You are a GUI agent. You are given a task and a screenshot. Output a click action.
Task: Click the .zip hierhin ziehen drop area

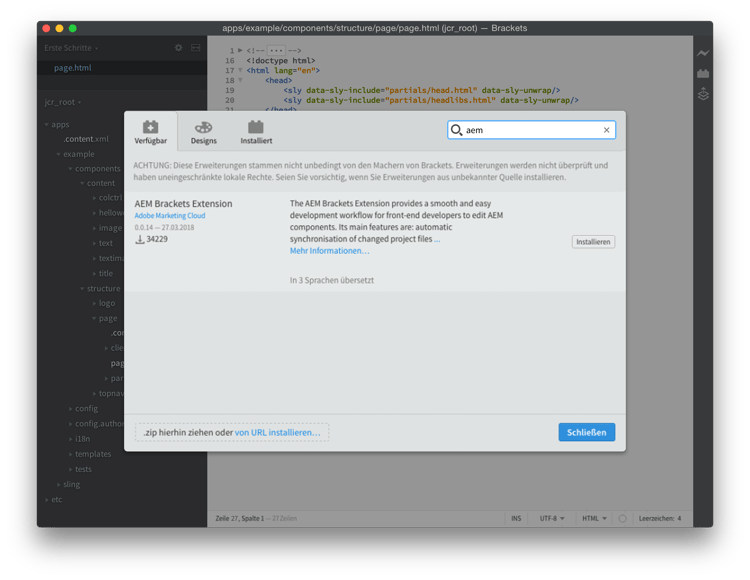pyautogui.click(x=232, y=432)
